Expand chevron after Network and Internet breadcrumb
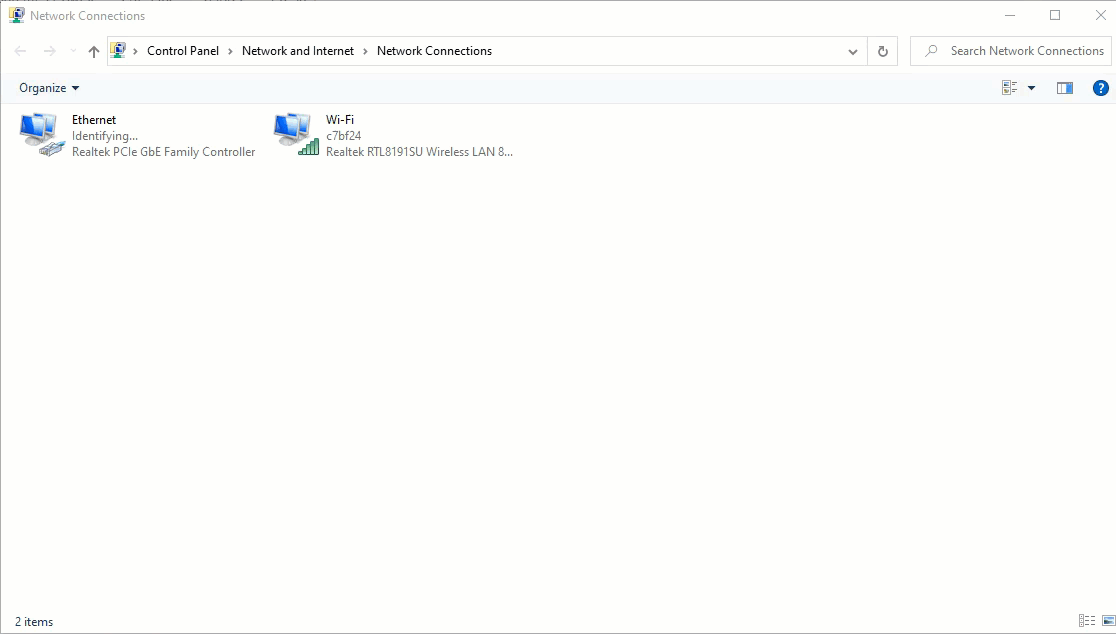 click(365, 51)
